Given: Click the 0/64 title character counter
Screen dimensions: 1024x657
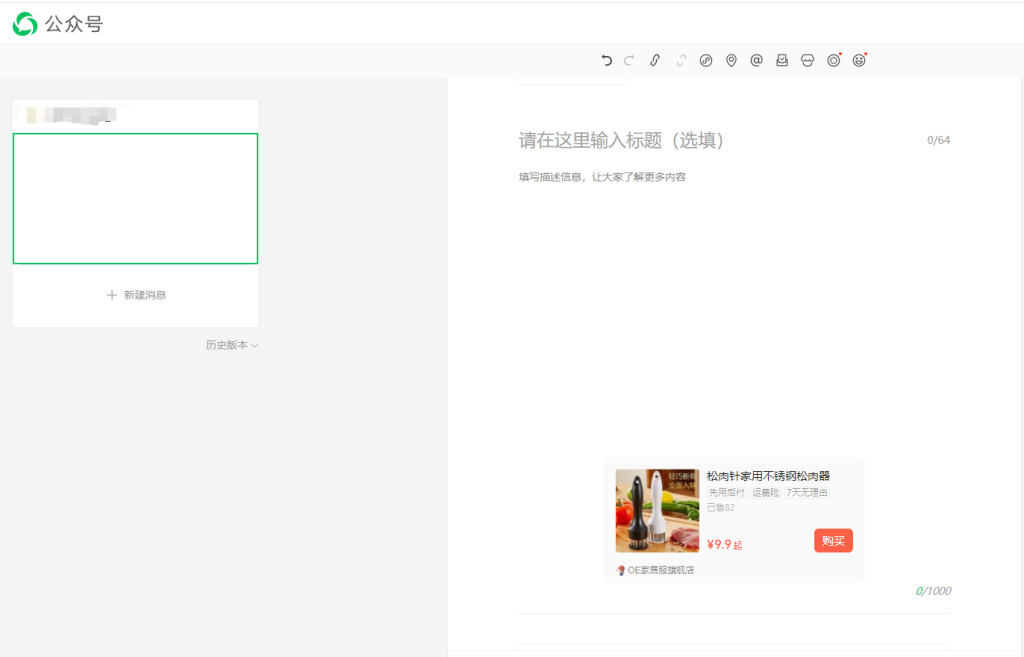Looking at the screenshot, I should [x=938, y=140].
